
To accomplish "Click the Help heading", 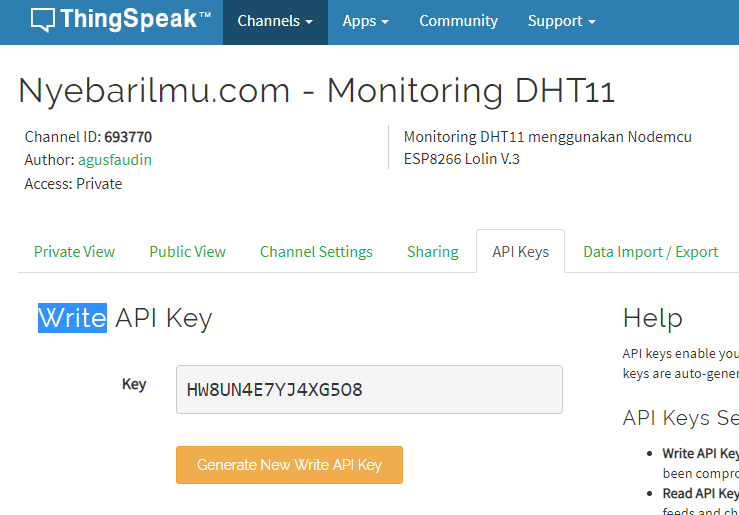I will coord(652,318).
